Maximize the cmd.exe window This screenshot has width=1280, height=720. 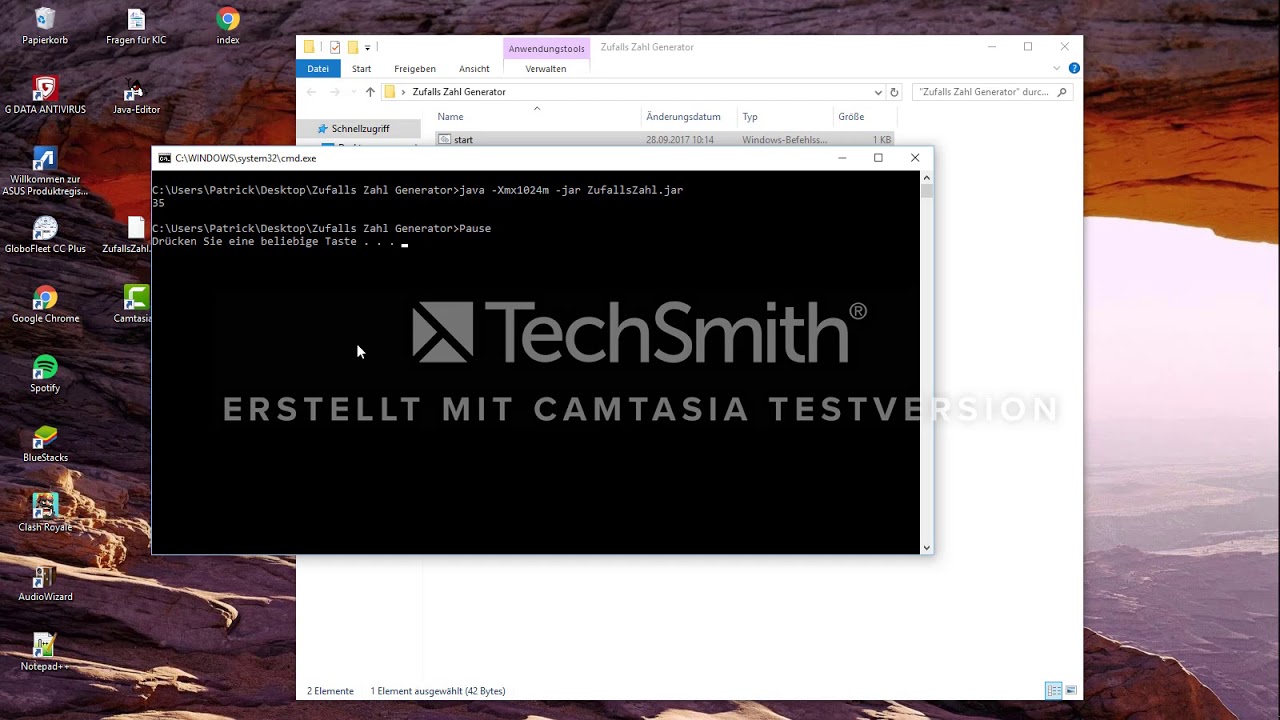click(x=878, y=158)
